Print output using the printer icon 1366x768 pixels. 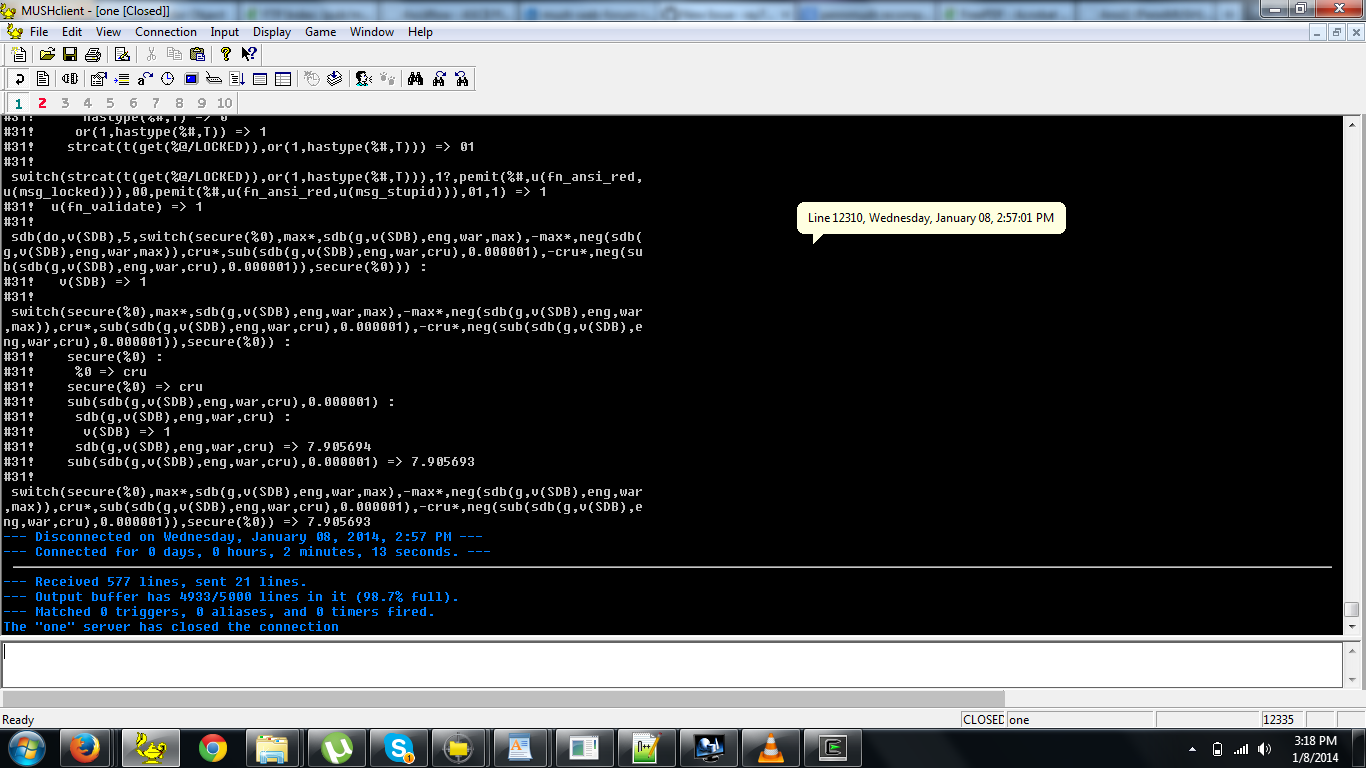[x=93, y=54]
